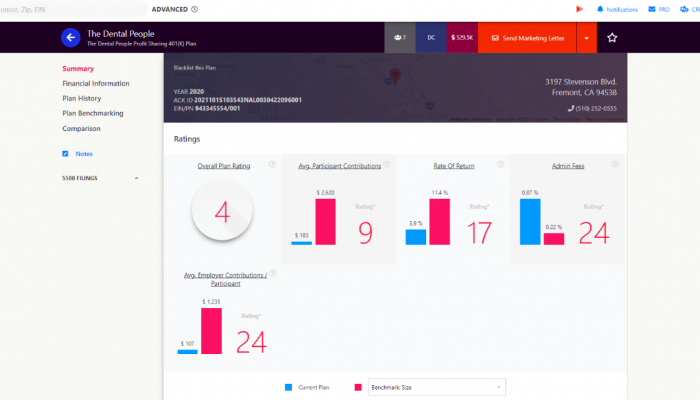Click the Admin Fees rating title
This screenshot has height=400, width=700.
(567, 166)
